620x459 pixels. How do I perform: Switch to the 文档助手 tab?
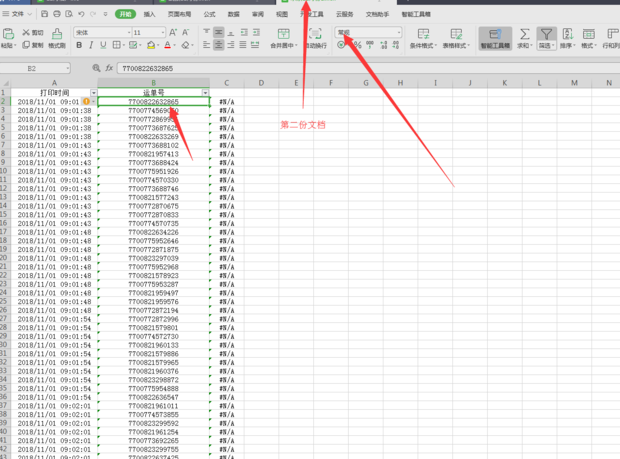coord(377,14)
